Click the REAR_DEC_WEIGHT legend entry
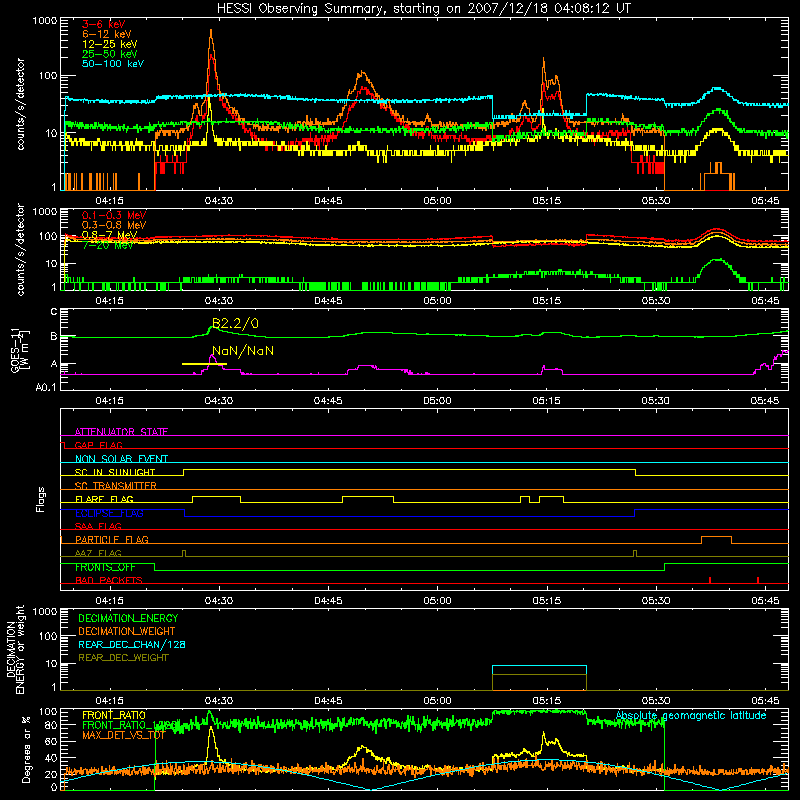 pyautogui.click(x=123, y=658)
